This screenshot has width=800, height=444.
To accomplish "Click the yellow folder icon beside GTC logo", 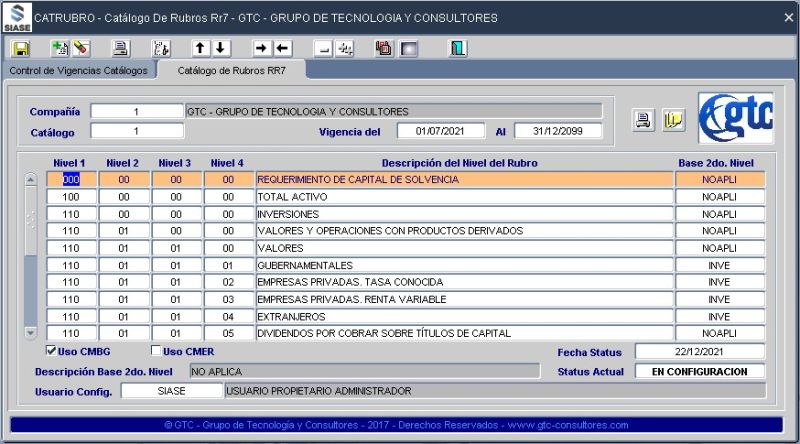I will [673, 120].
